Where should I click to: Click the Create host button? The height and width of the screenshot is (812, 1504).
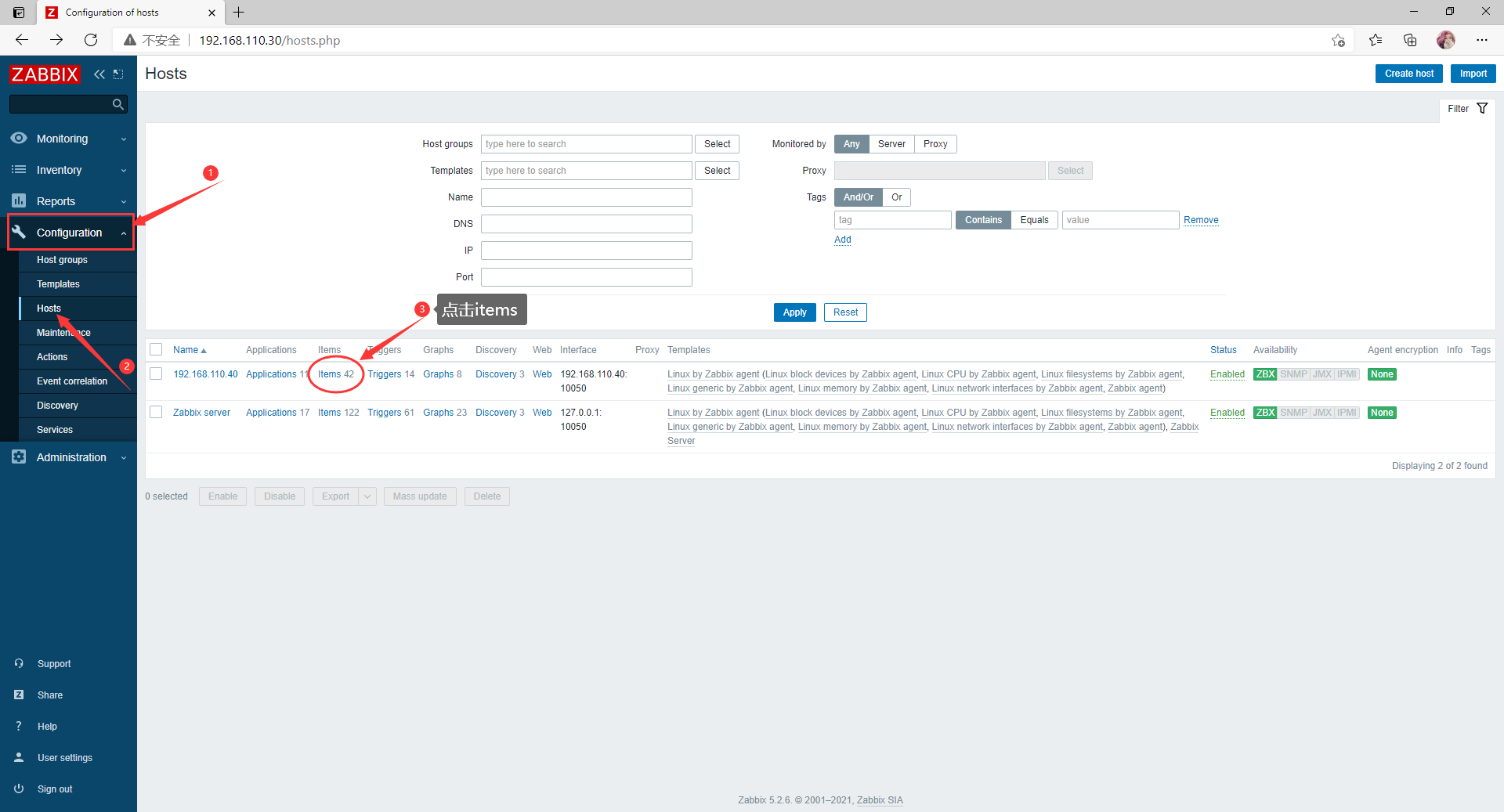[x=1408, y=74]
